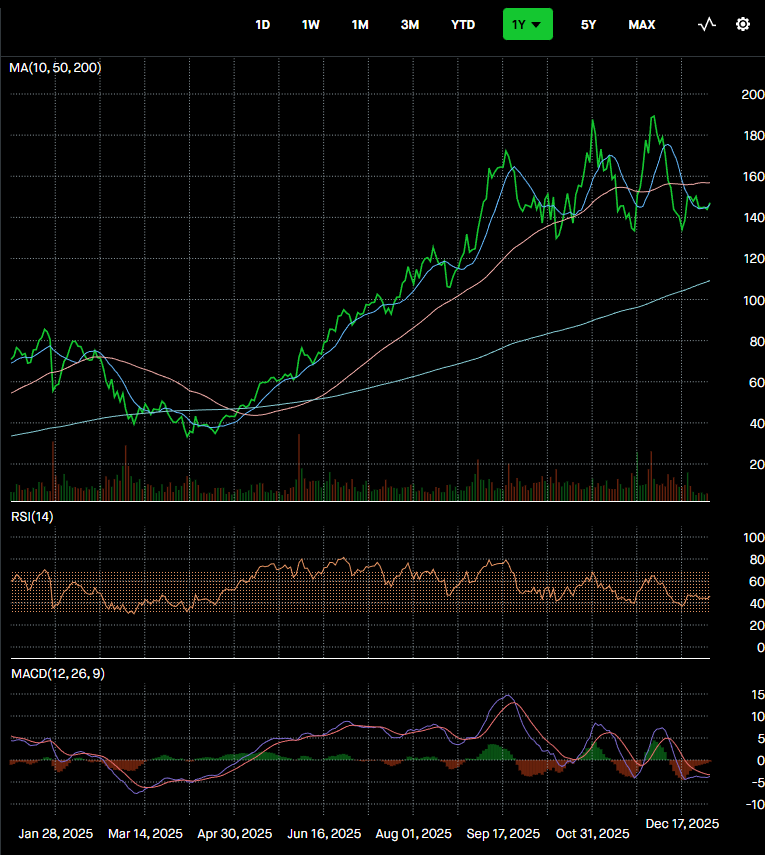Viewport: 765px width, 855px height.
Task: Click the Jan 28, 2025 date label
Action: coord(56,834)
